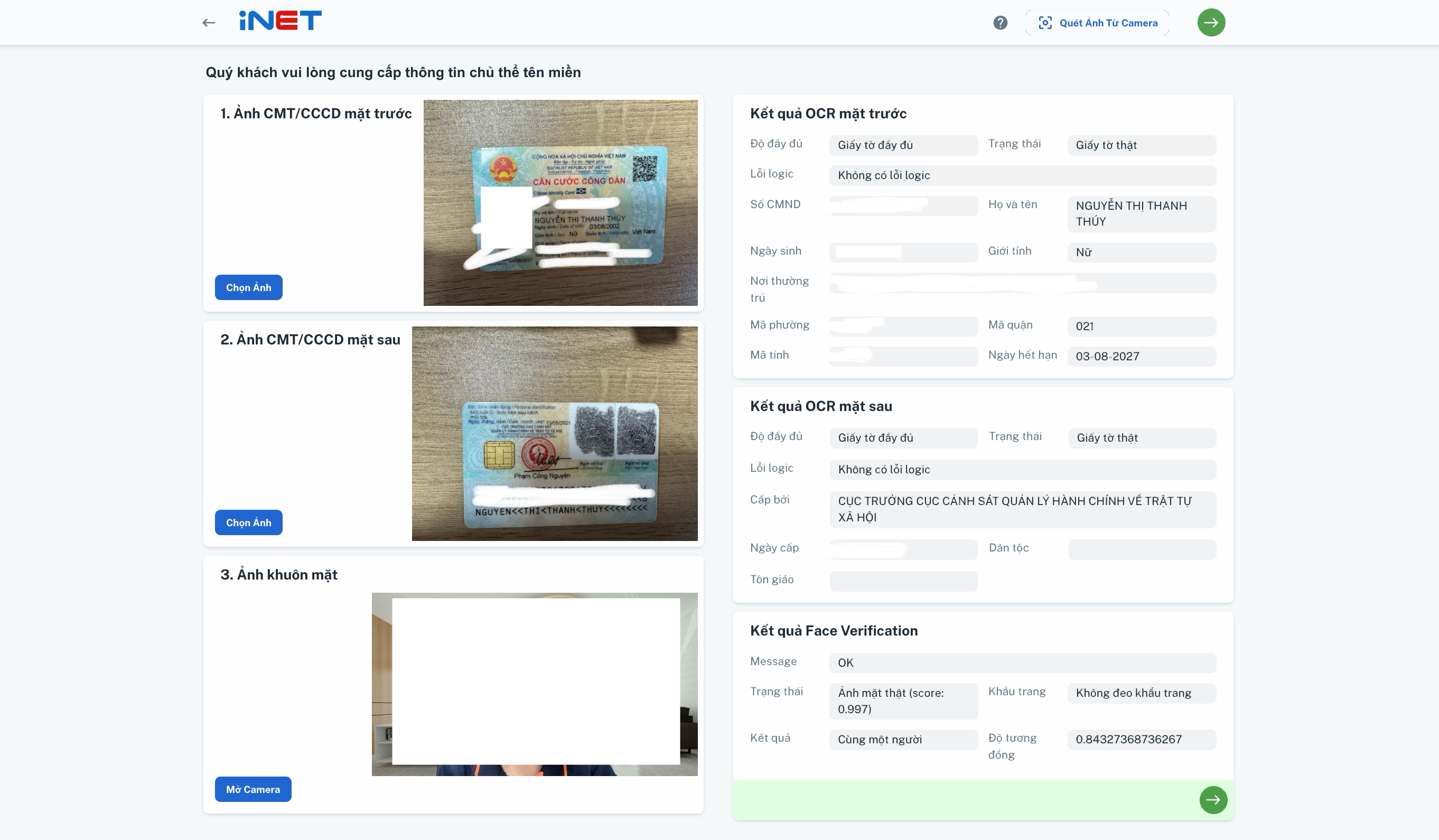Click the Số CMND input field
The height and width of the screenshot is (840, 1439).
[903, 206]
